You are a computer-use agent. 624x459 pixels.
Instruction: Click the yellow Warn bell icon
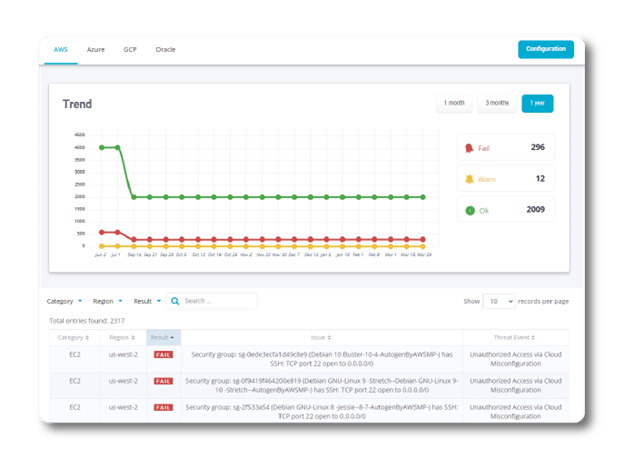click(470, 179)
